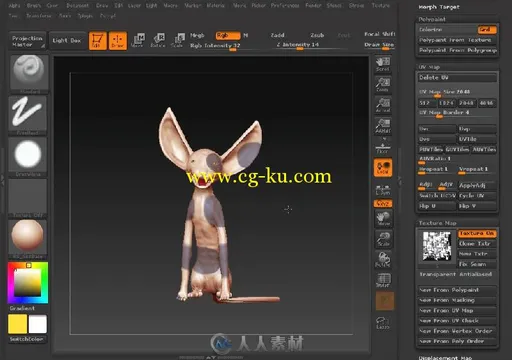512x360 pixels.
Task: Click the SwitchColor button
Action: [x=27, y=339]
